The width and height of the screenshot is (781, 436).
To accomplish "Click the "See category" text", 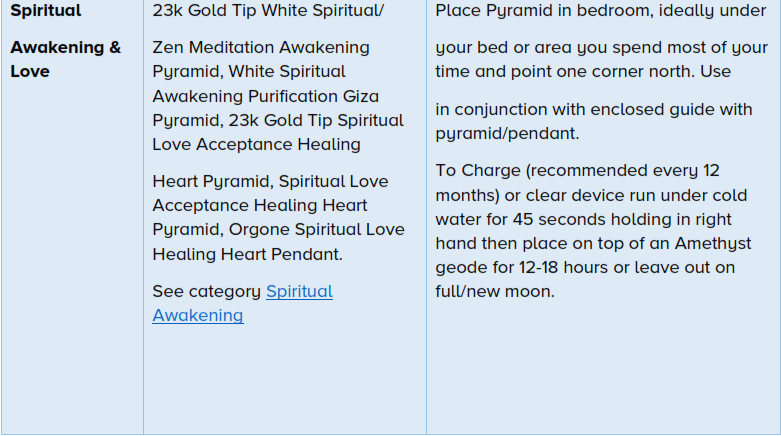I will pos(206,292).
